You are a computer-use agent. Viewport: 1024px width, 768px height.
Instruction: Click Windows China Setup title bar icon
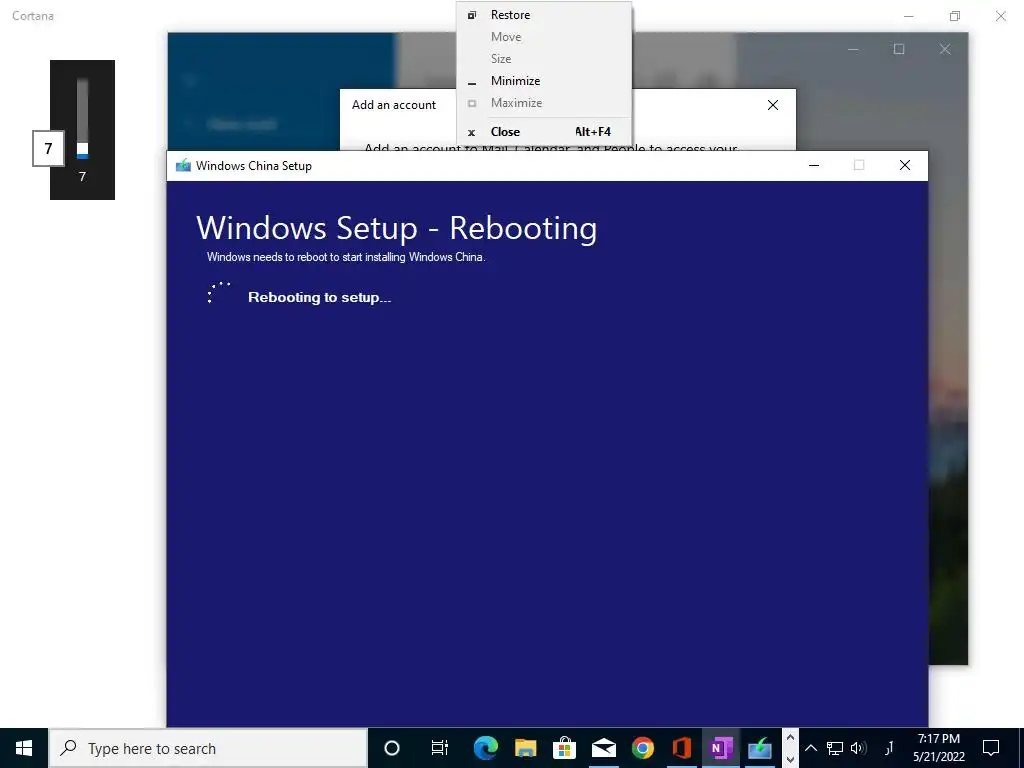click(x=183, y=166)
